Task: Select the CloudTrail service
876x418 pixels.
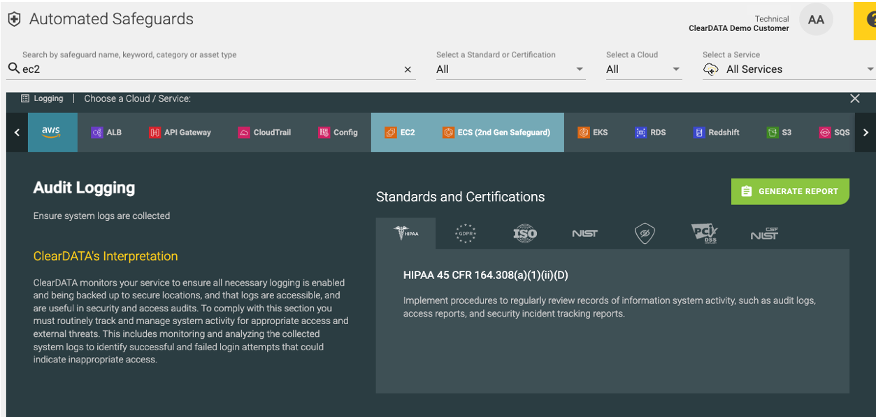Action: (264, 132)
